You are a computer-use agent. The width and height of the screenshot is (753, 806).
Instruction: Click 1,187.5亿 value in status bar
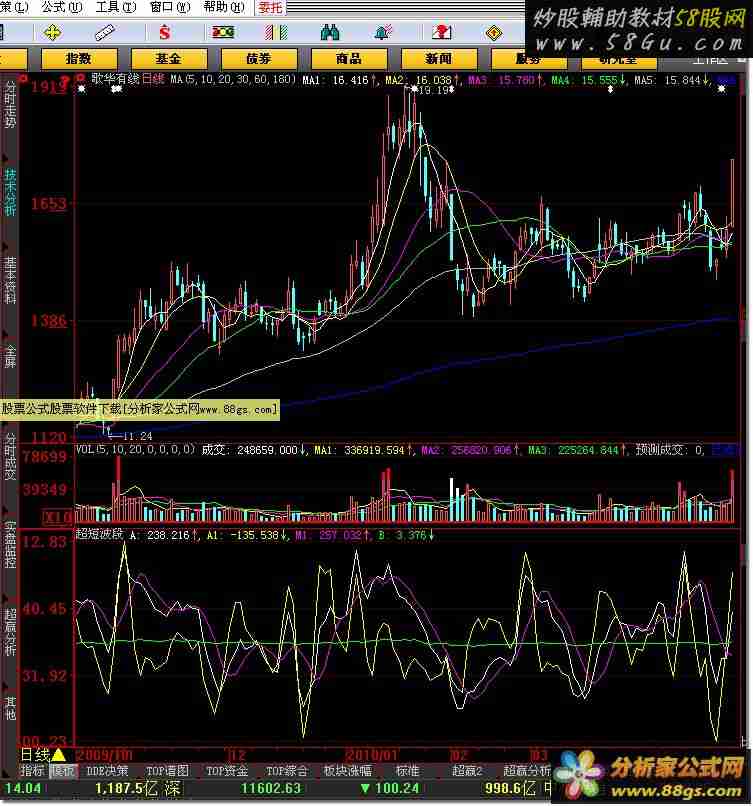tap(126, 788)
